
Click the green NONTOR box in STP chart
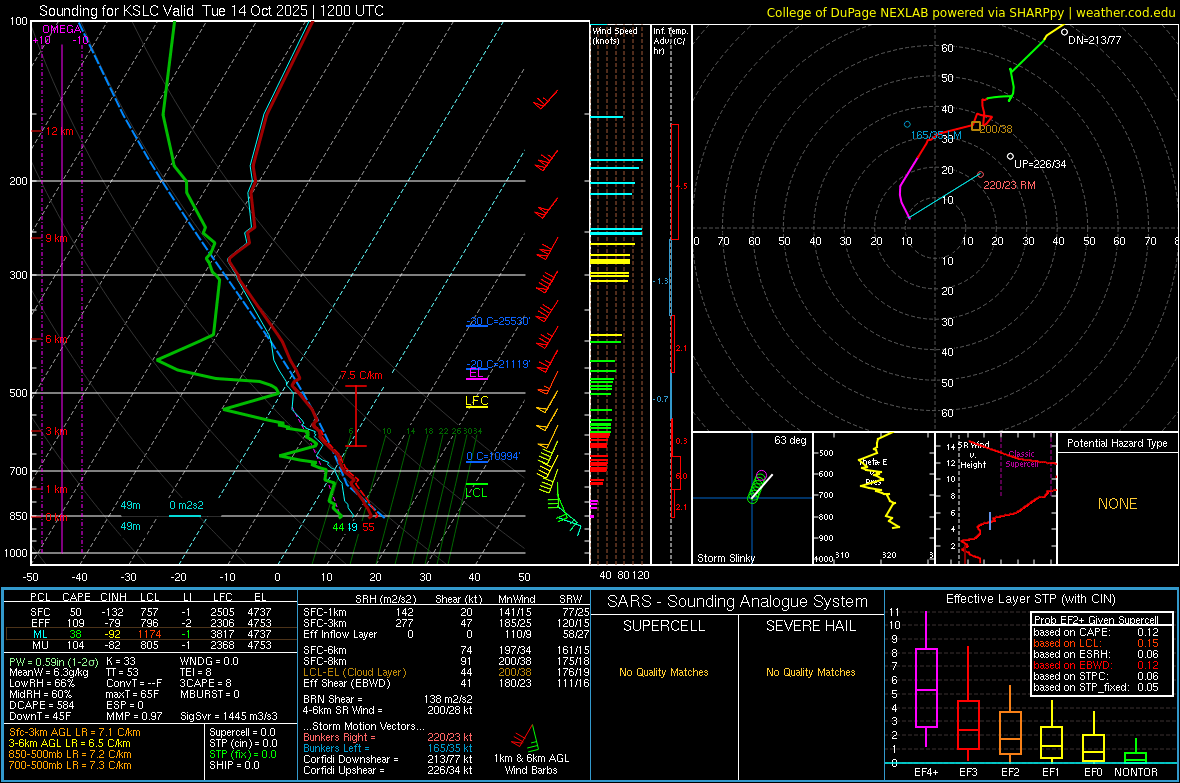tap(1135, 757)
